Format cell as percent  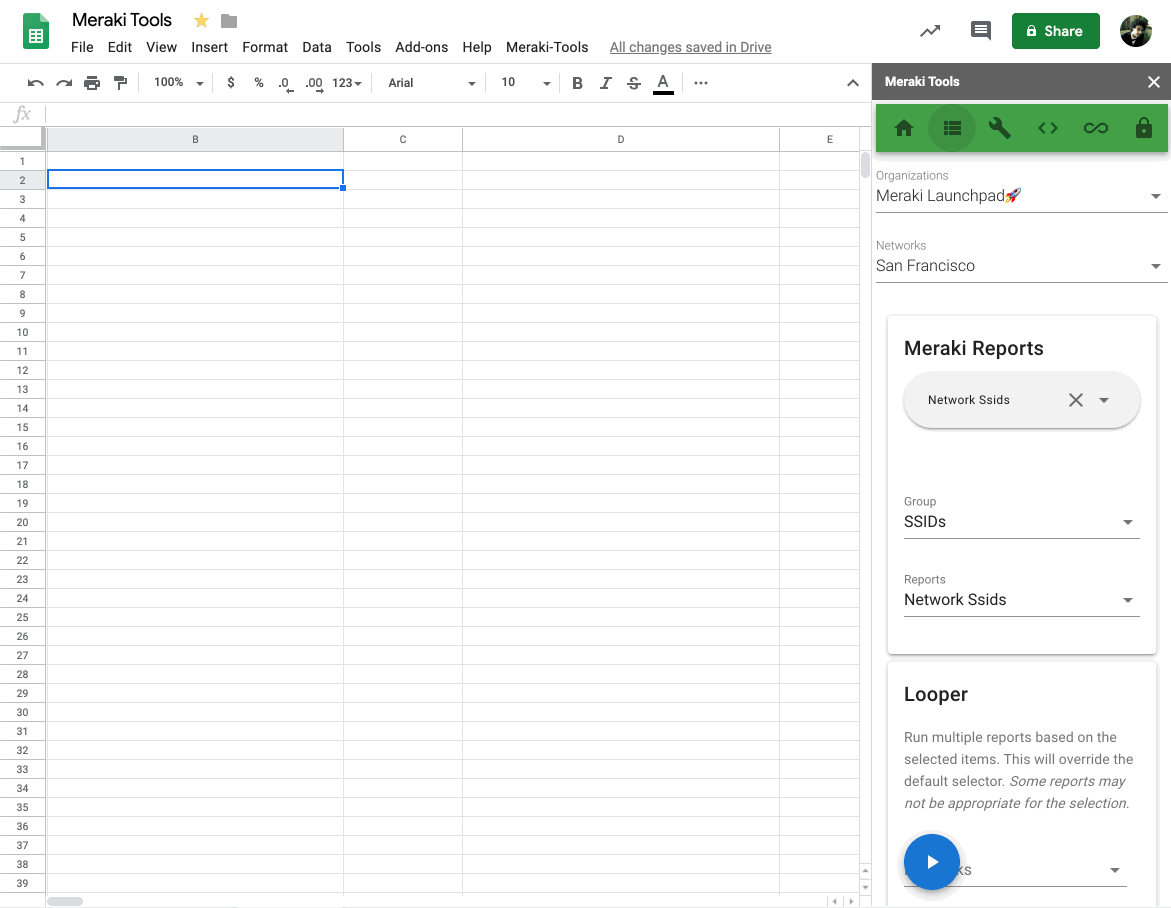click(x=258, y=83)
